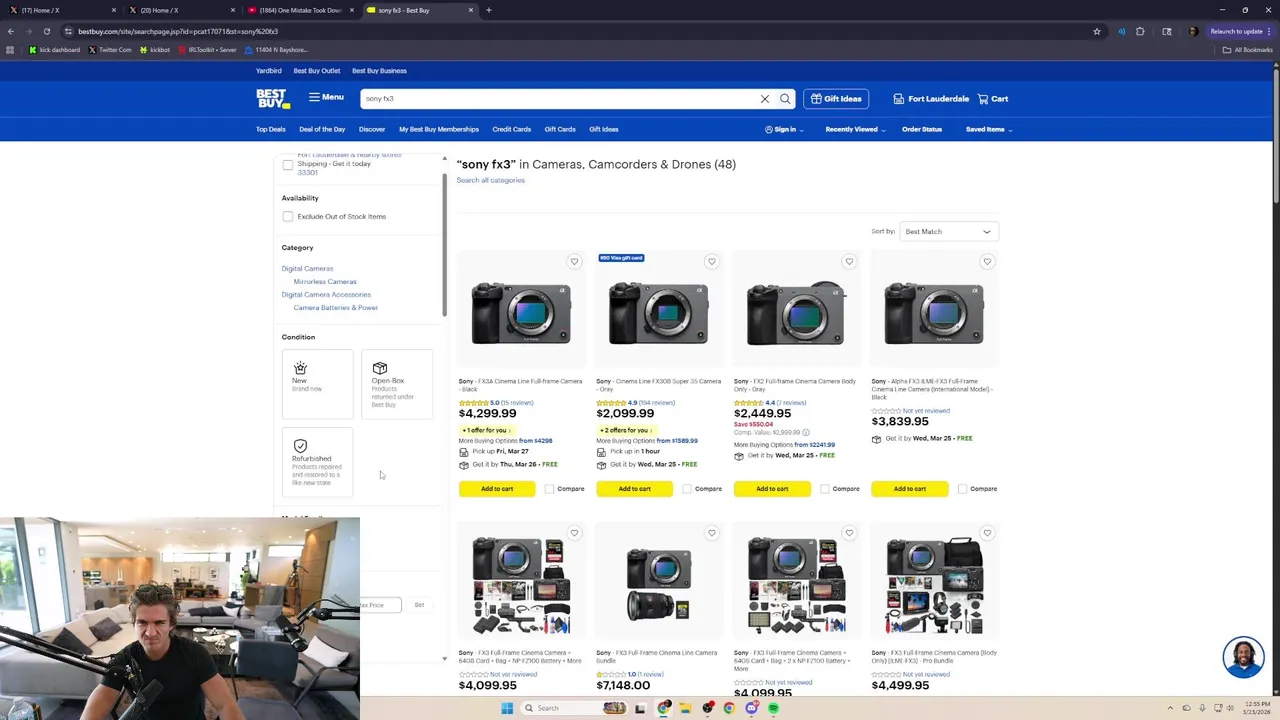Open the Discover menu item

372,129
